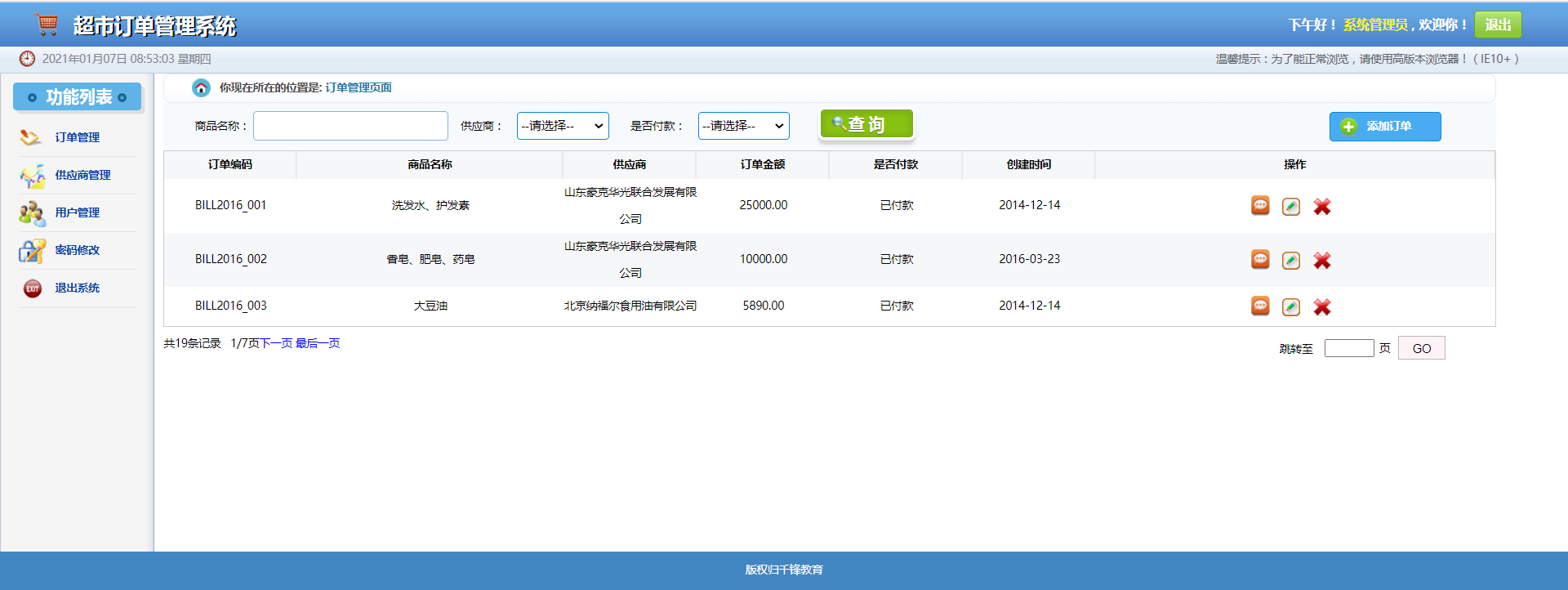Click order code BILL2016_002
This screenshot has height=590, width=1568.
coord(231,259)
